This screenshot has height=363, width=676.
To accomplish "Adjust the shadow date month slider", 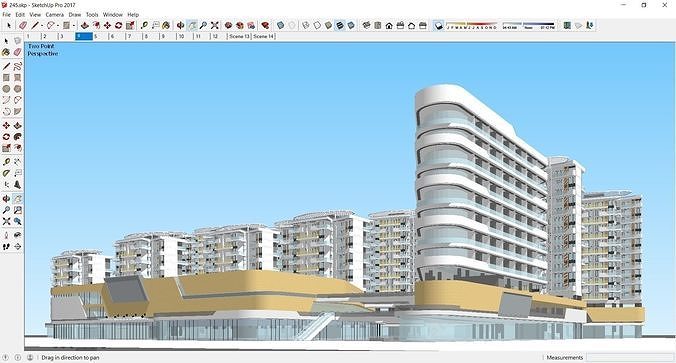I will 471,25.
